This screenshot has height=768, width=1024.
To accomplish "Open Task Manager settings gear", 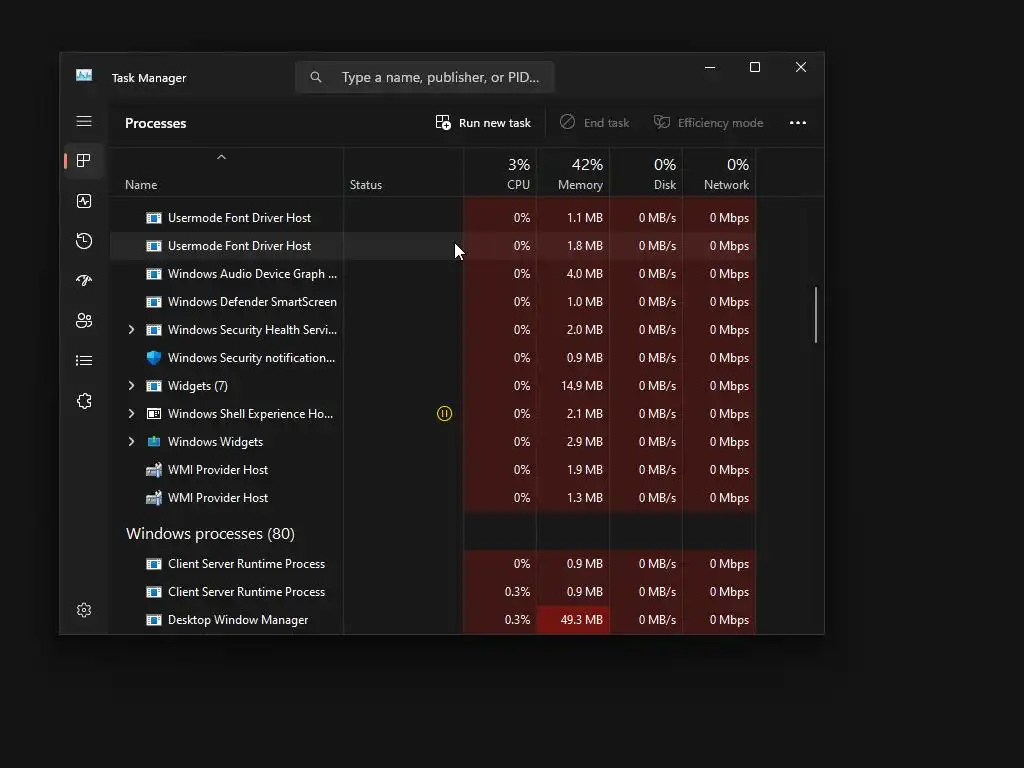I will coord(84,610).
